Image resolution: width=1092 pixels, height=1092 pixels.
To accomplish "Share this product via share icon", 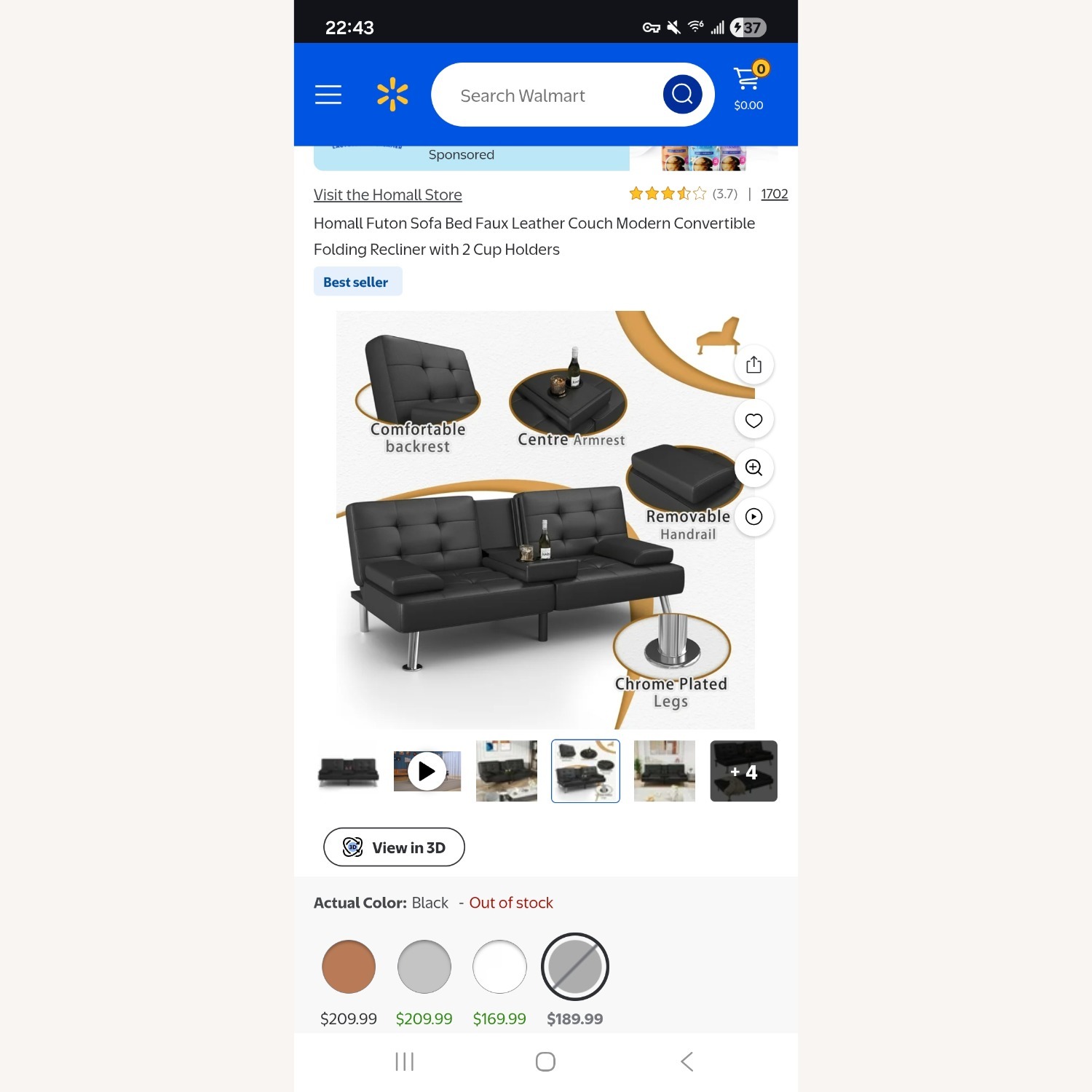I will pos(754,365).
